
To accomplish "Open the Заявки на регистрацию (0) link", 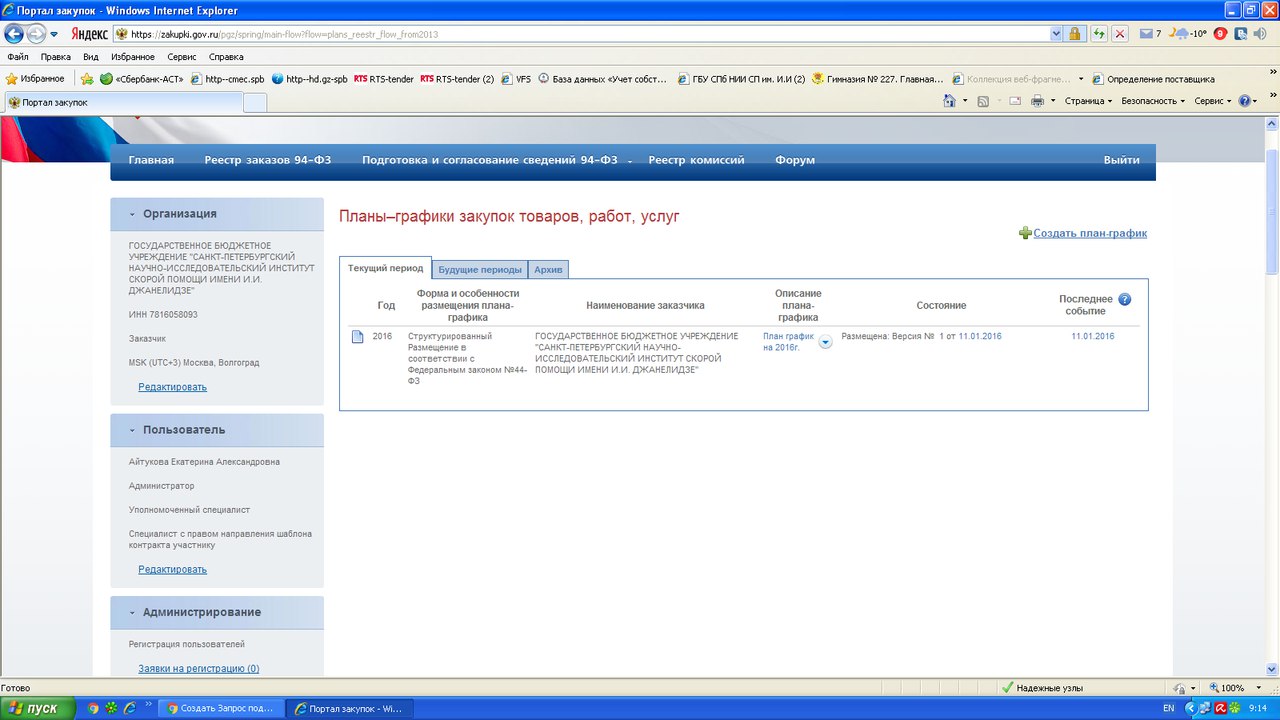I will click(x=199, y=669).
